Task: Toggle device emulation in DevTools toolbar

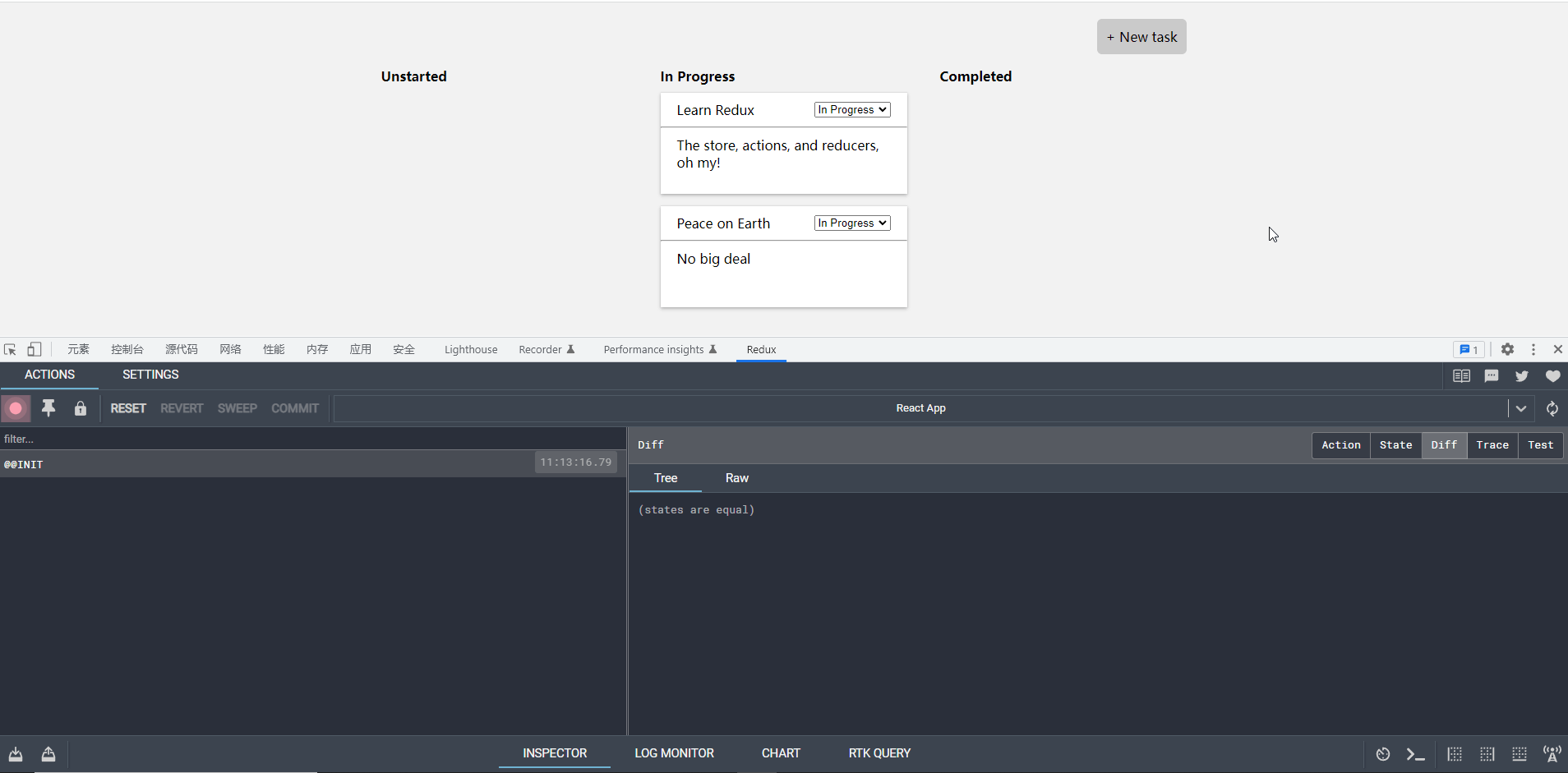Action: point(34,349)
